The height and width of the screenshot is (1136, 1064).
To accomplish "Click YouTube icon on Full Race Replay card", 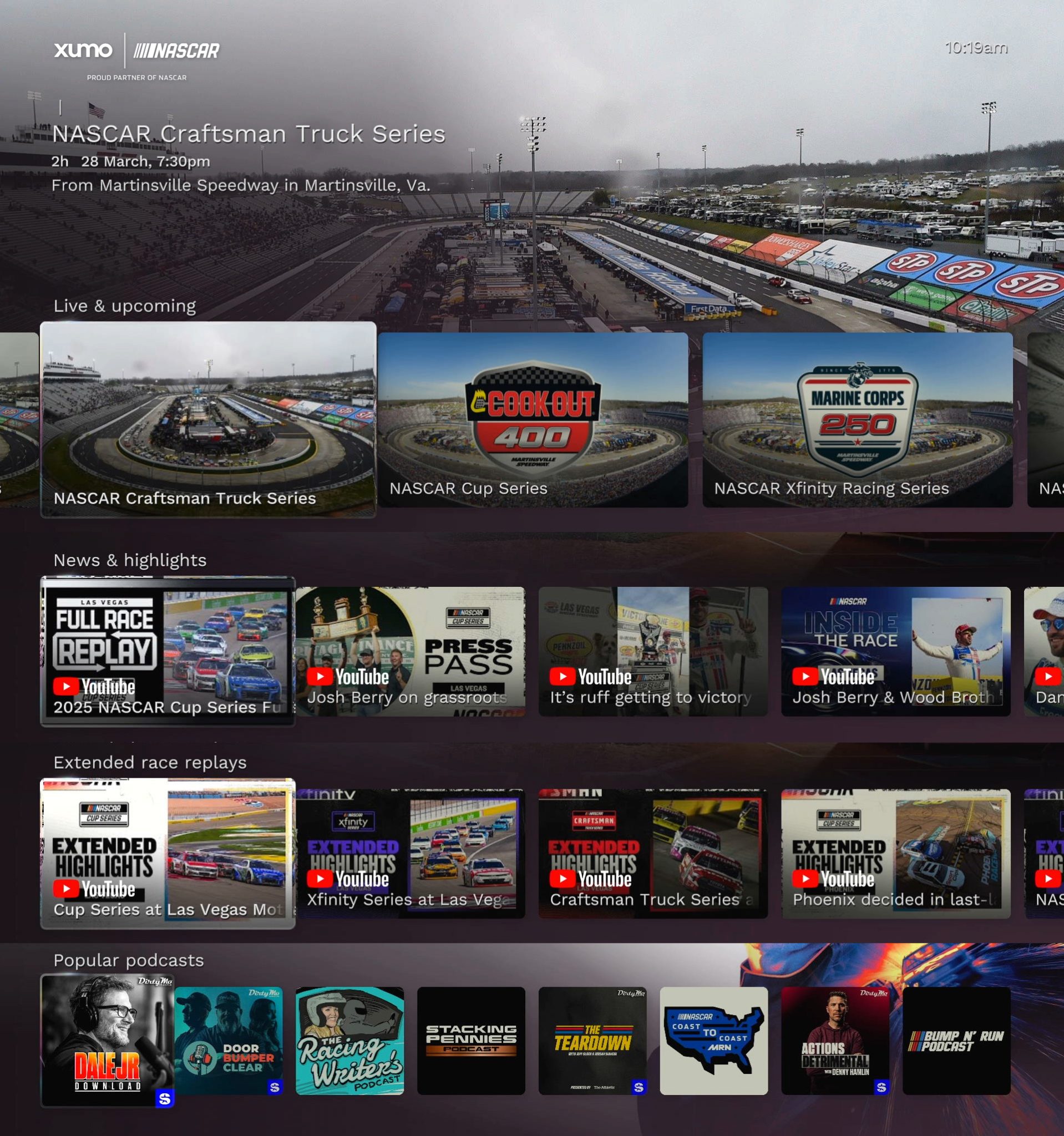I will [66, 686].
